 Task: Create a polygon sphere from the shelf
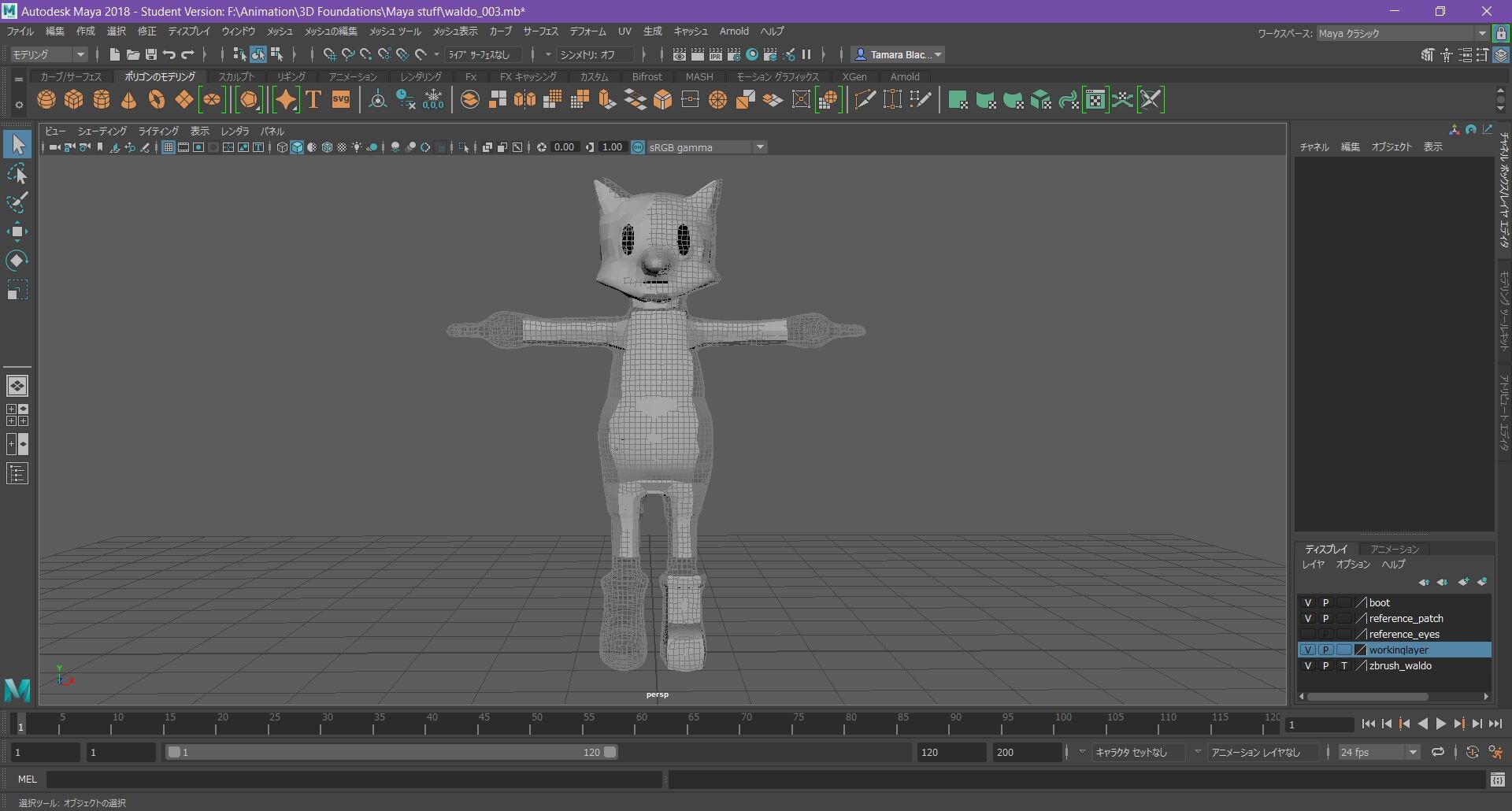(x=46, y=100)
